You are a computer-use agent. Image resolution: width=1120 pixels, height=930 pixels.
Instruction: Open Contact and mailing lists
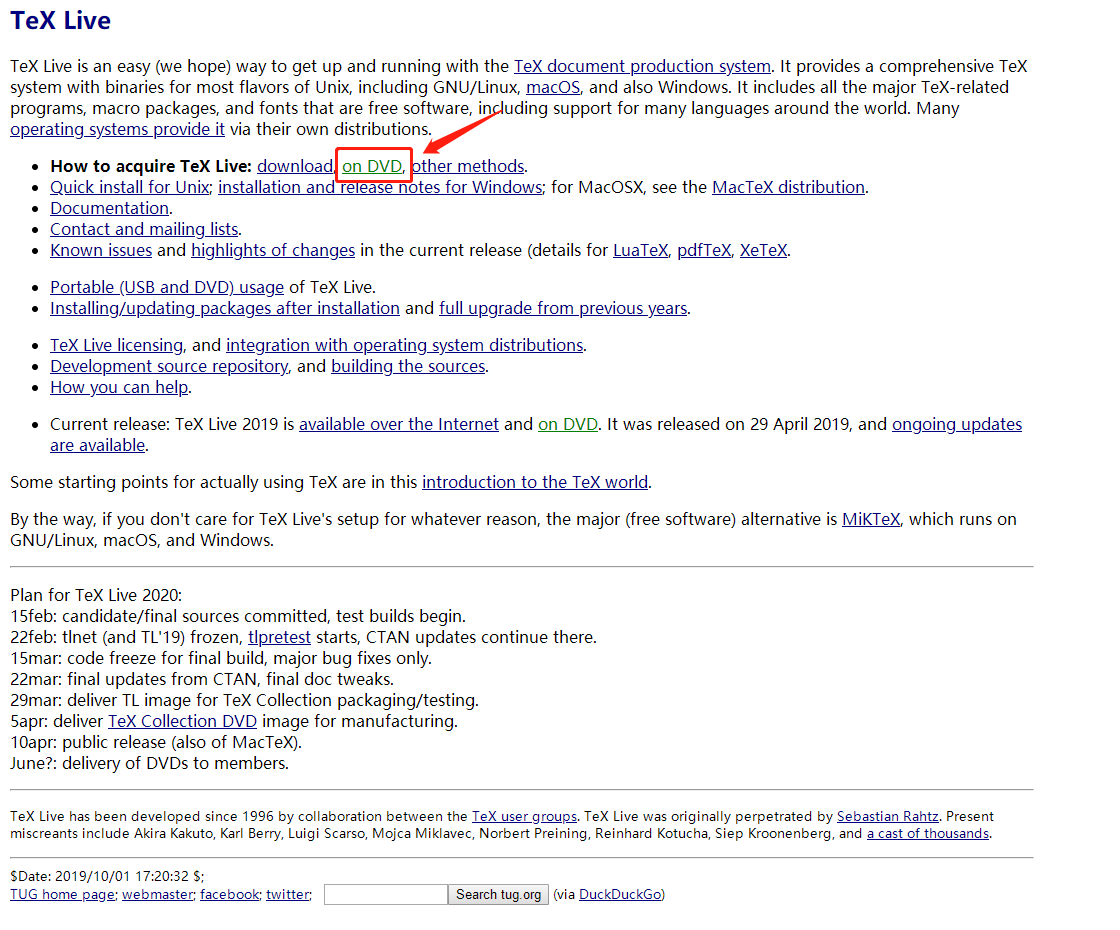[144, 229]
